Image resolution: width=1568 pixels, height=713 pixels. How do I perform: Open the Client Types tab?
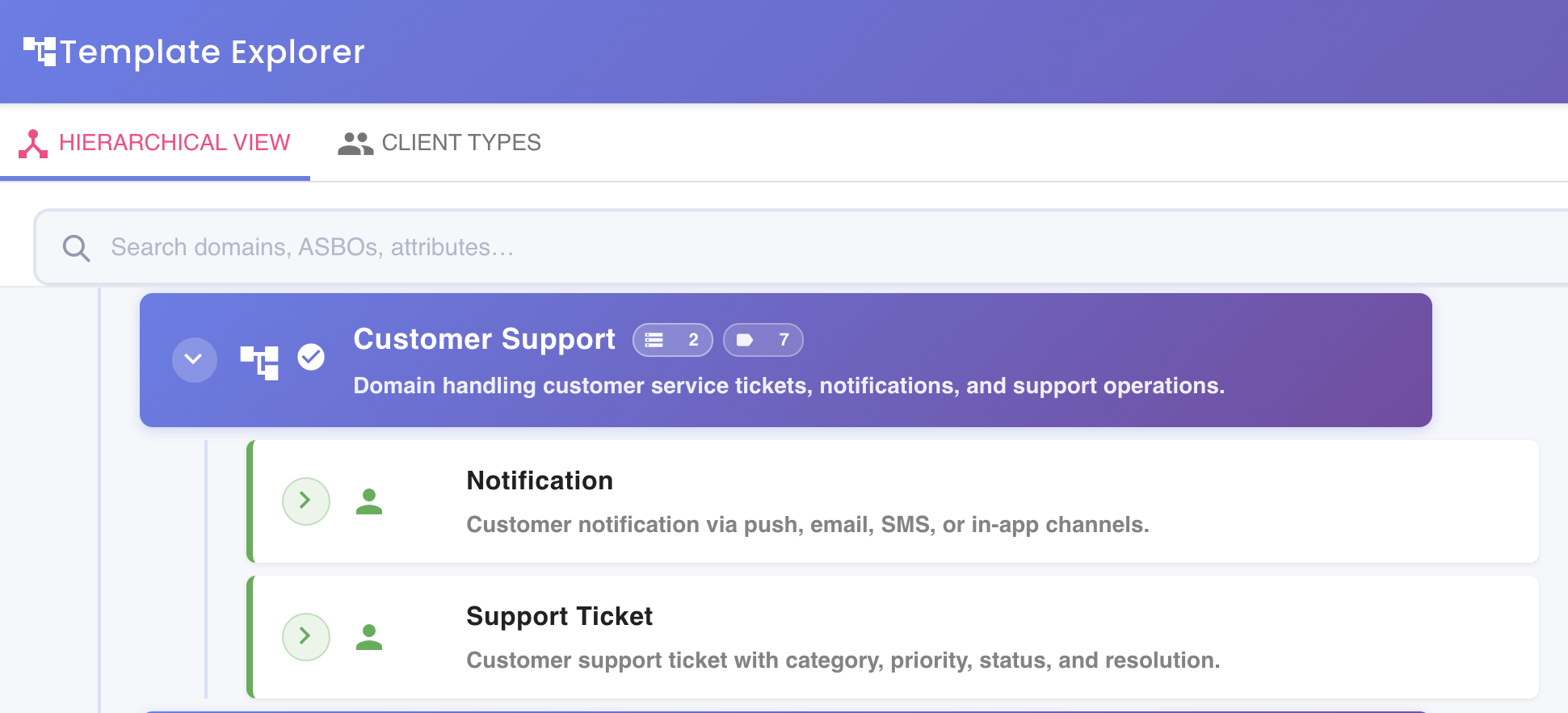[439, 142]
